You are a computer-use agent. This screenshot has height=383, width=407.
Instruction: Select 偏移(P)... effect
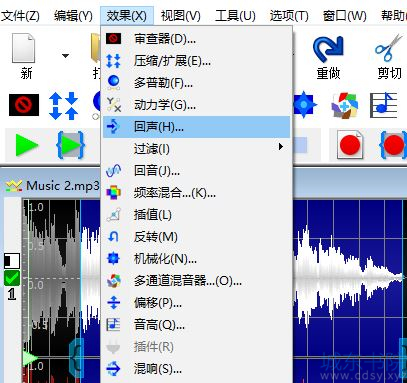pyautogui.click(x=196, y=303)
